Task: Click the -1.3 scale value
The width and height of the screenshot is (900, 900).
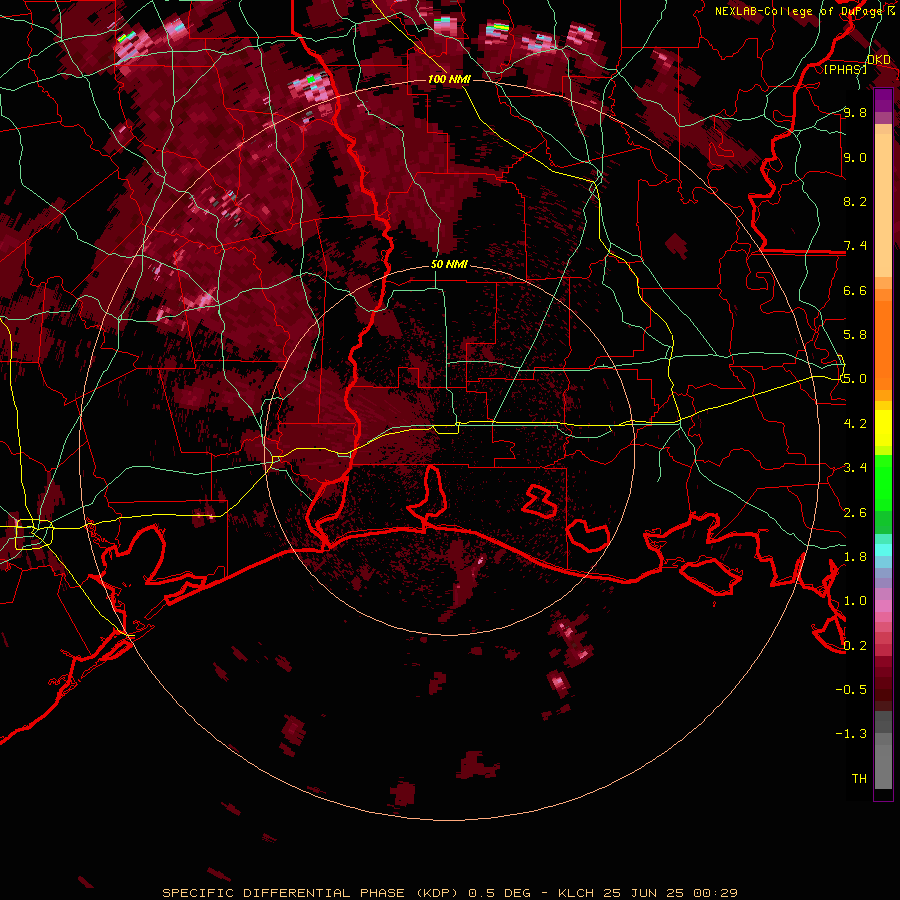Action: tap(851, 734)
